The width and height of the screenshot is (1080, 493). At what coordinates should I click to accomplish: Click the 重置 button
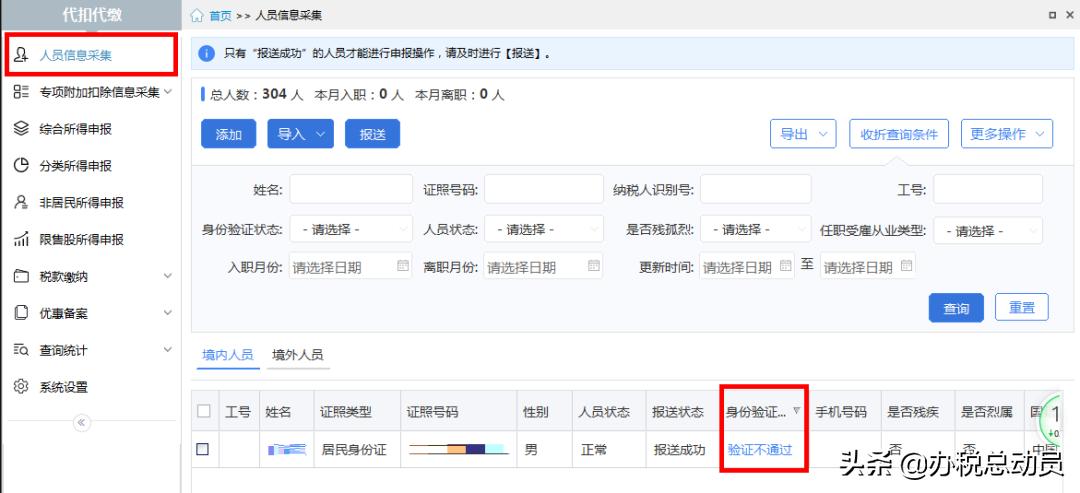coord(1021,307)
